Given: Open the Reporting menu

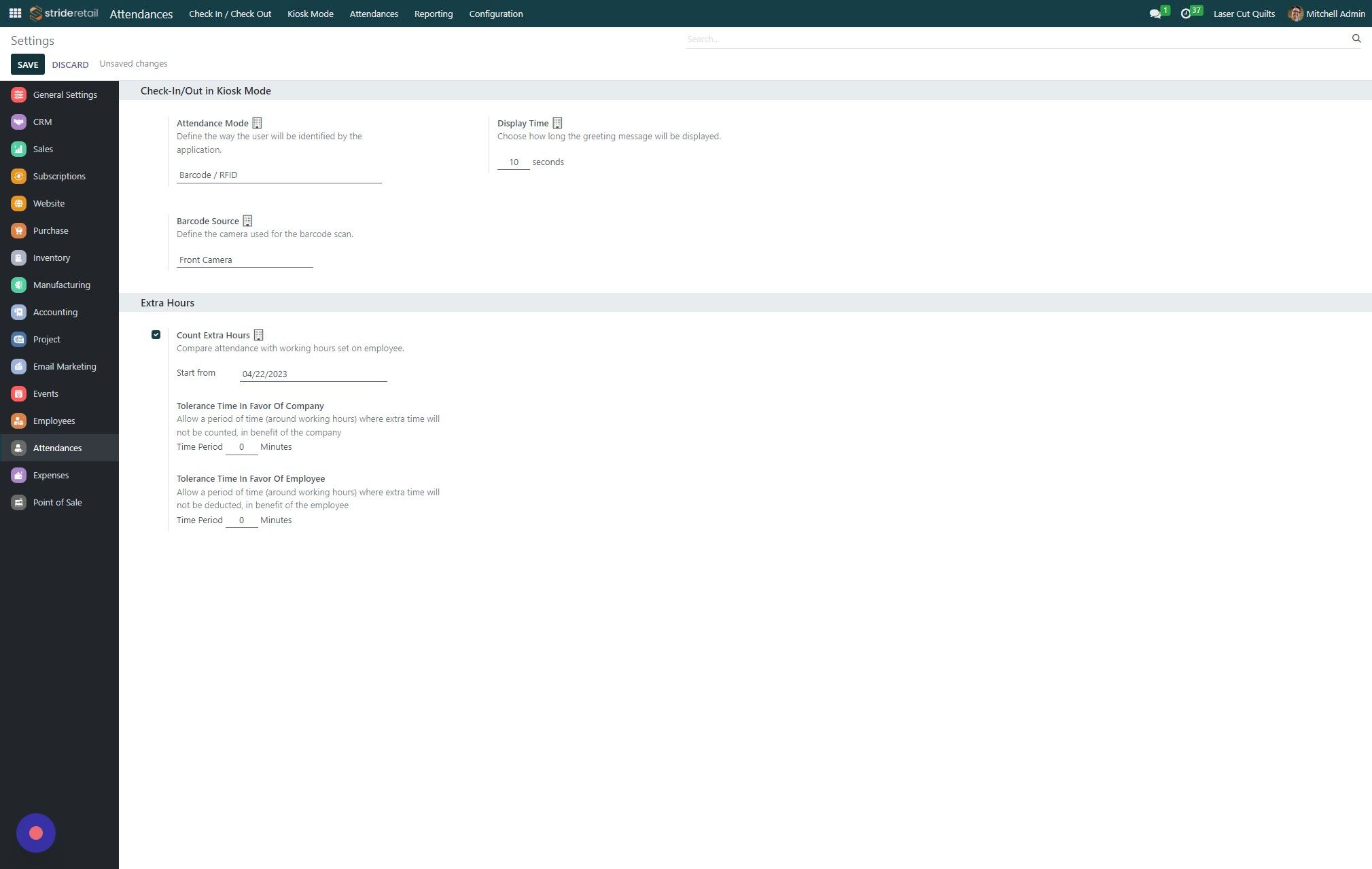Looking at the screenshot, I should pos(433,14).
